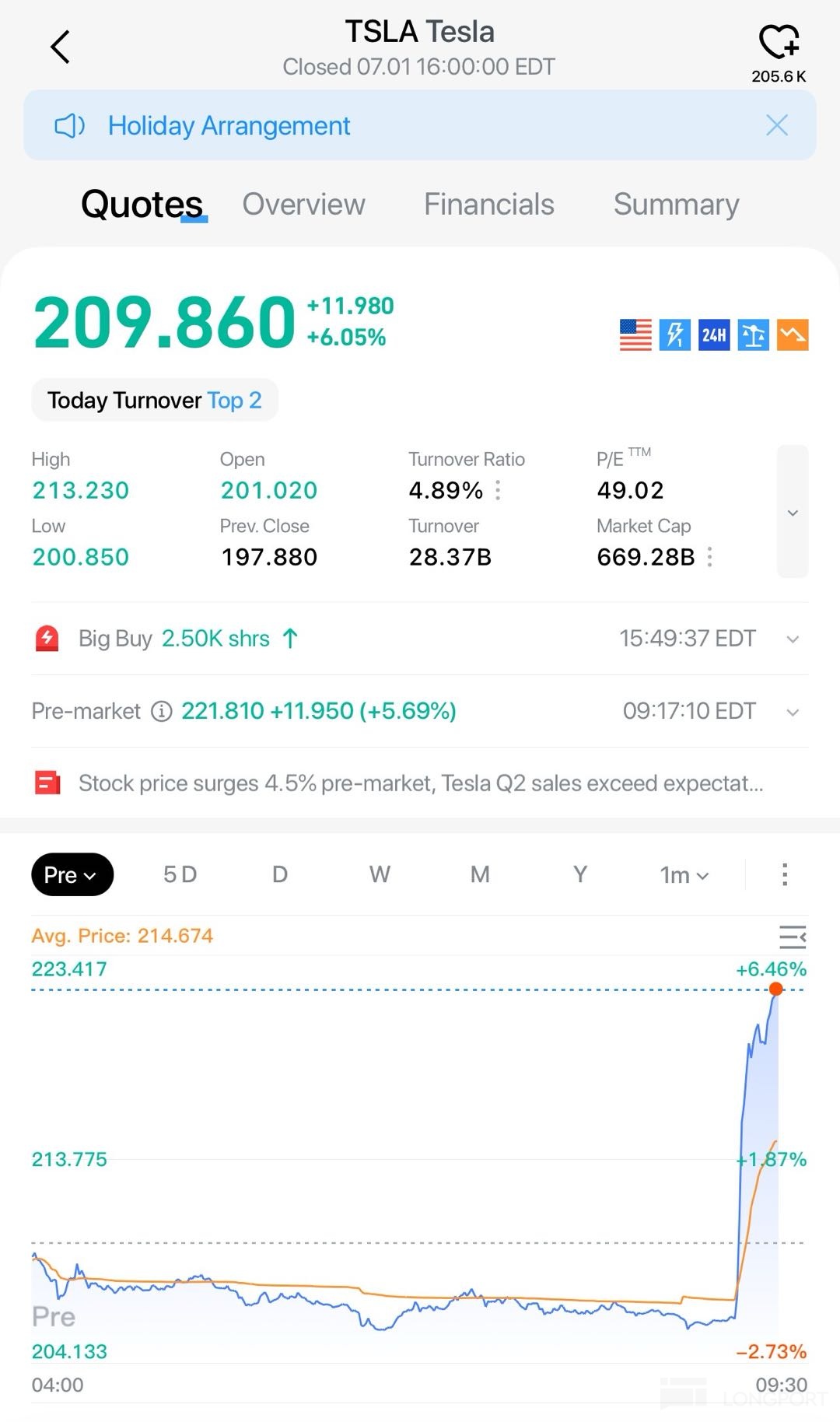Image resolution: width=840 pixels, height=1422 pixels.
Task: Select the 5D chart period
Action: click(x=180, y=874)
